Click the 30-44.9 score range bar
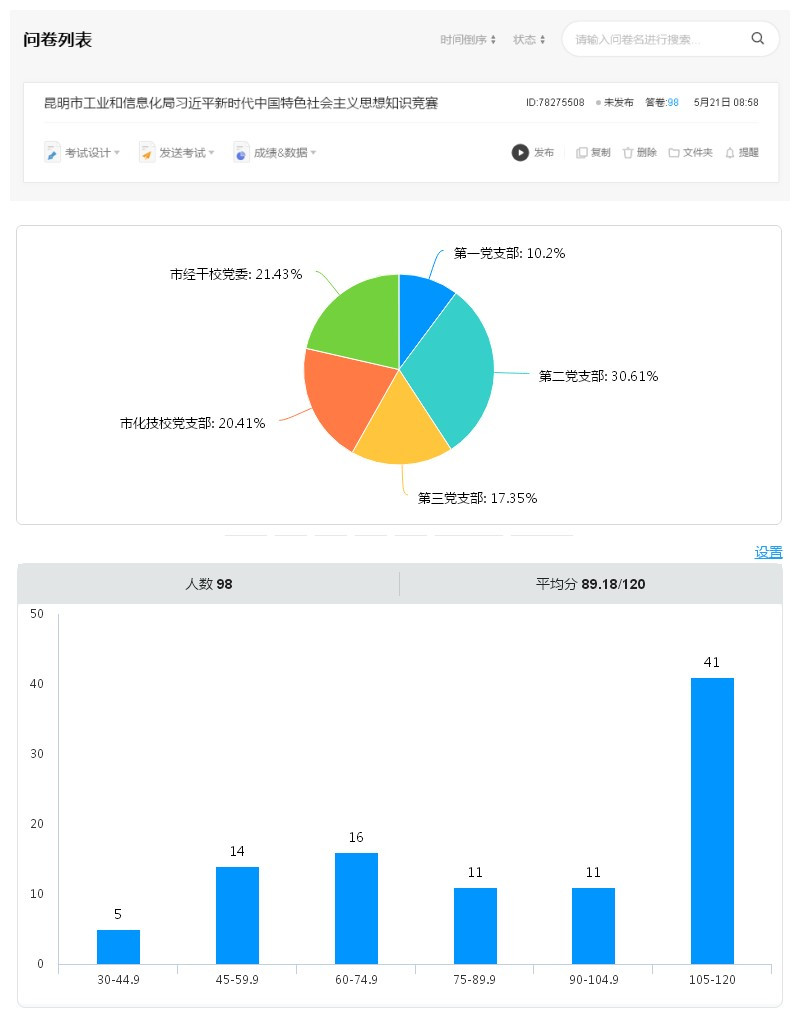The image size is (800, 1018). [118, 946]
